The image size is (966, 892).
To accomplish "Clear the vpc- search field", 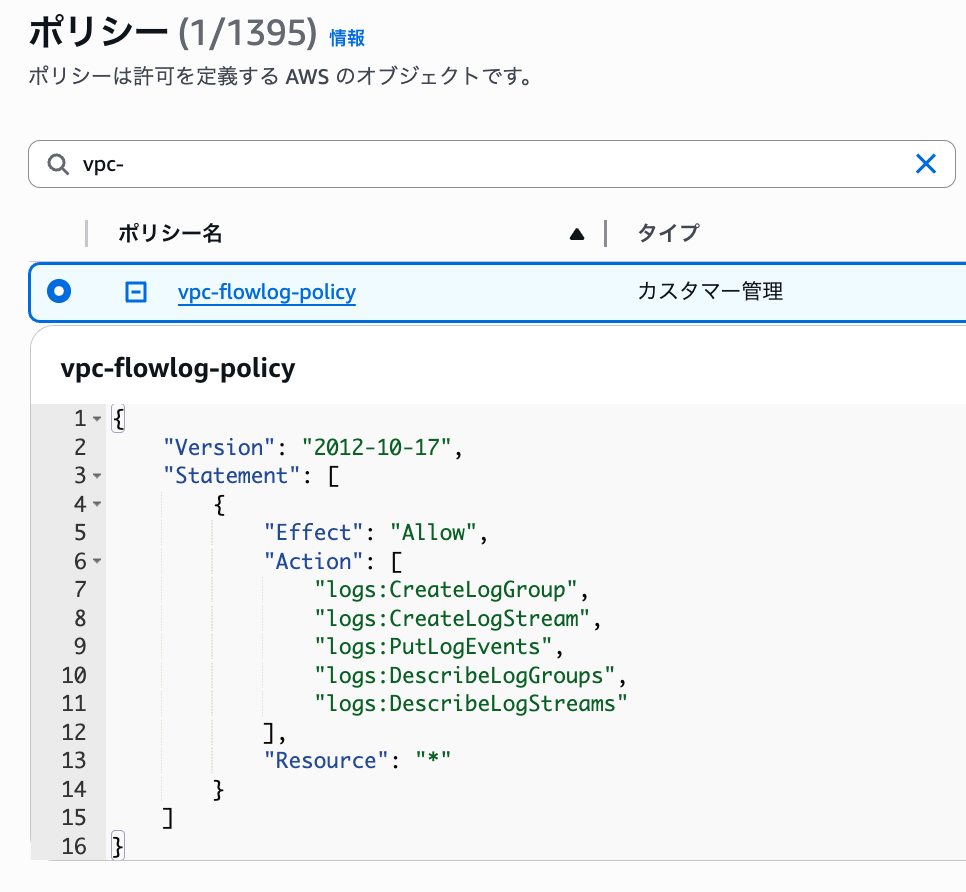I will [x=925, y=164].
